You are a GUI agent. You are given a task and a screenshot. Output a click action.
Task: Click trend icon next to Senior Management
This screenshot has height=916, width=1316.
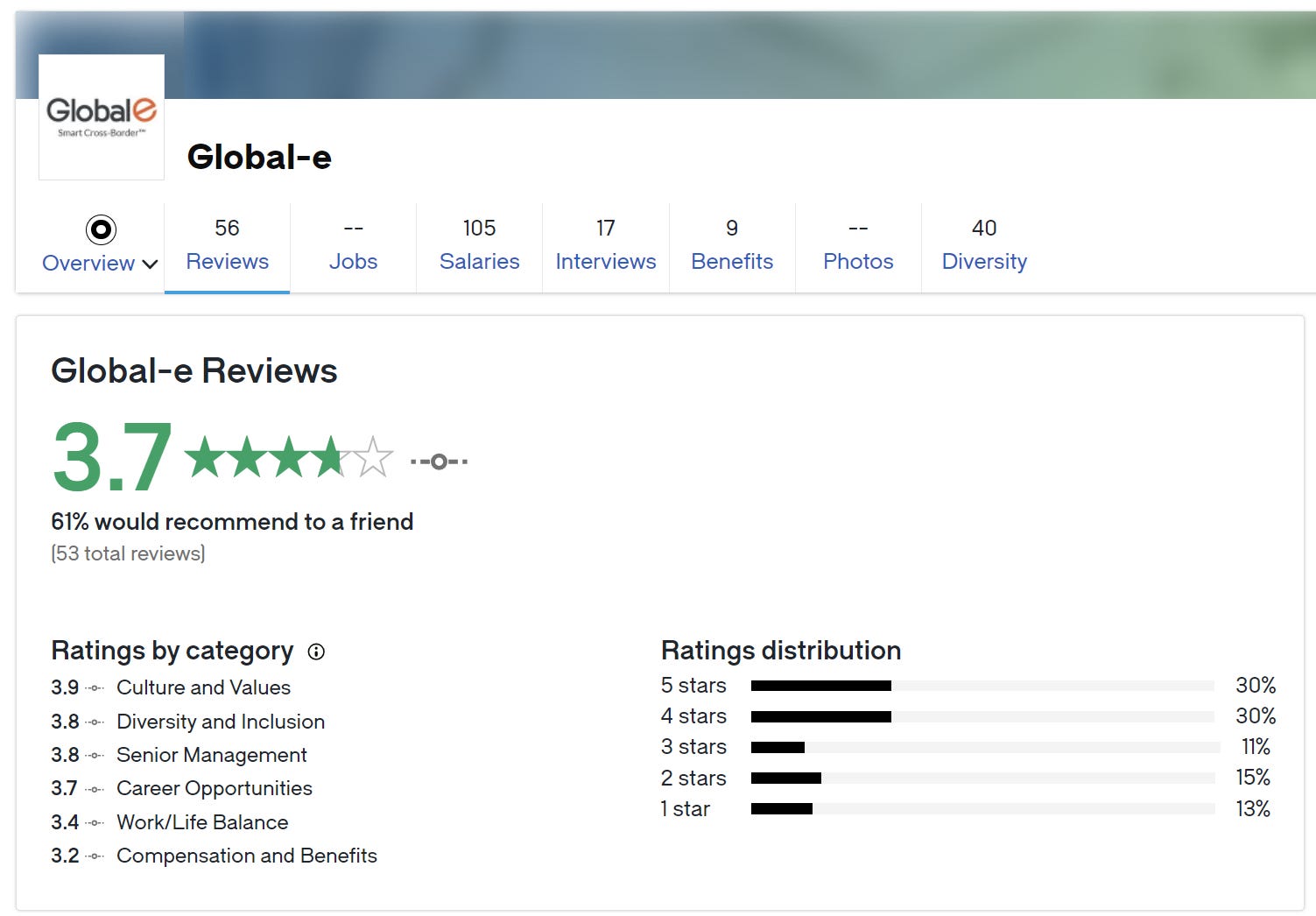pyautogui.click(x=95, y=756)
